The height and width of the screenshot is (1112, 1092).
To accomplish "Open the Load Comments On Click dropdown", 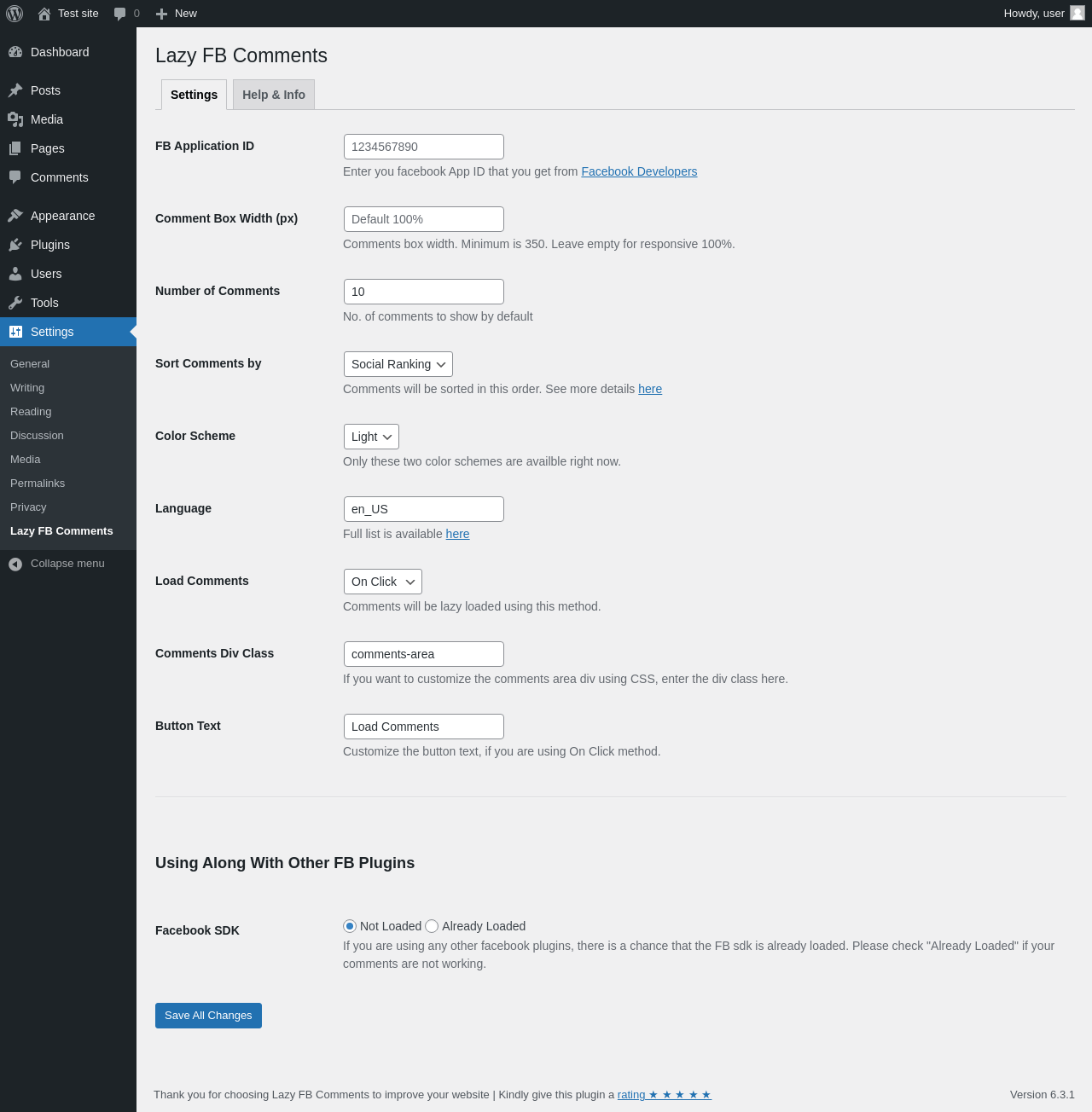I will coord(383,582).
